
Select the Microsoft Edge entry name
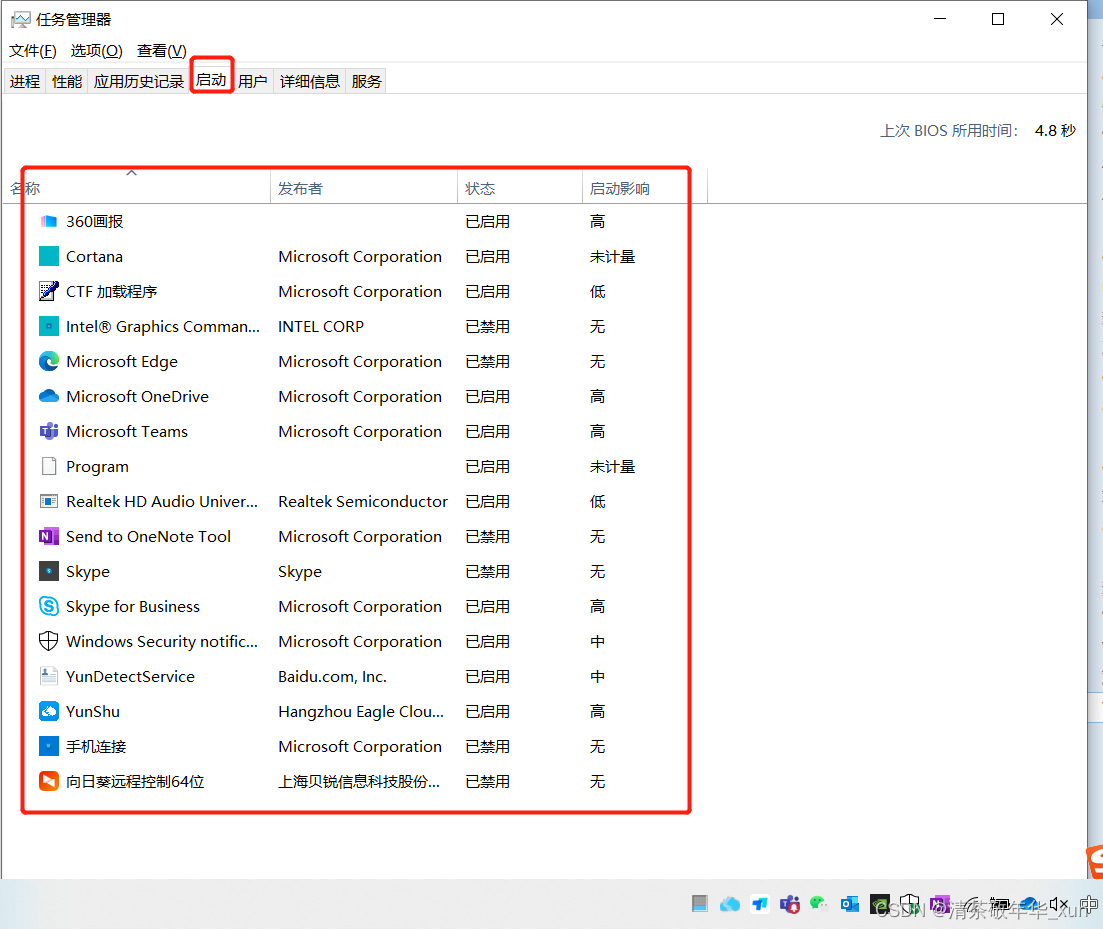[x=122, y=361]
